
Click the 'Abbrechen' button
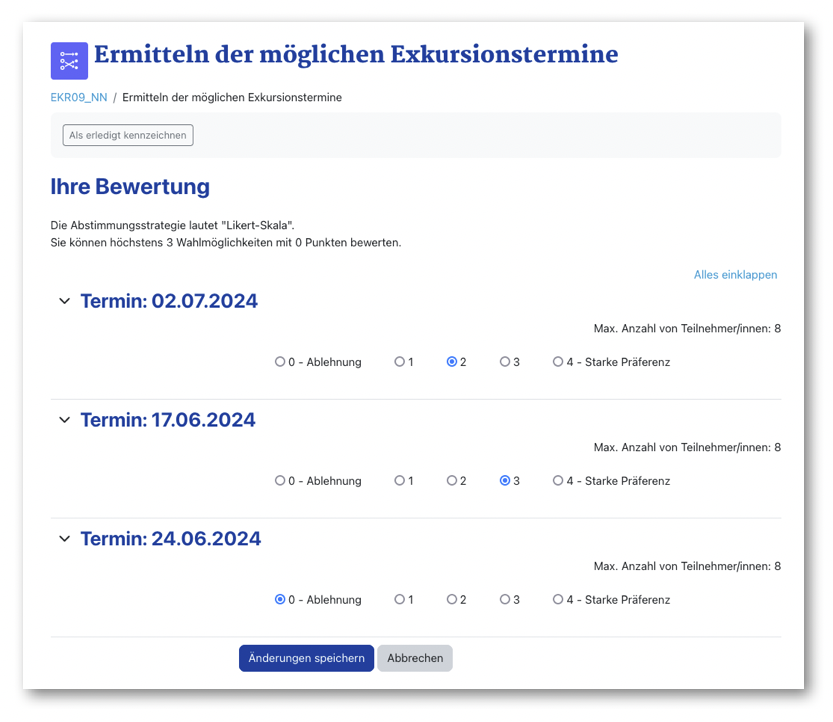[x=415, y=658]
